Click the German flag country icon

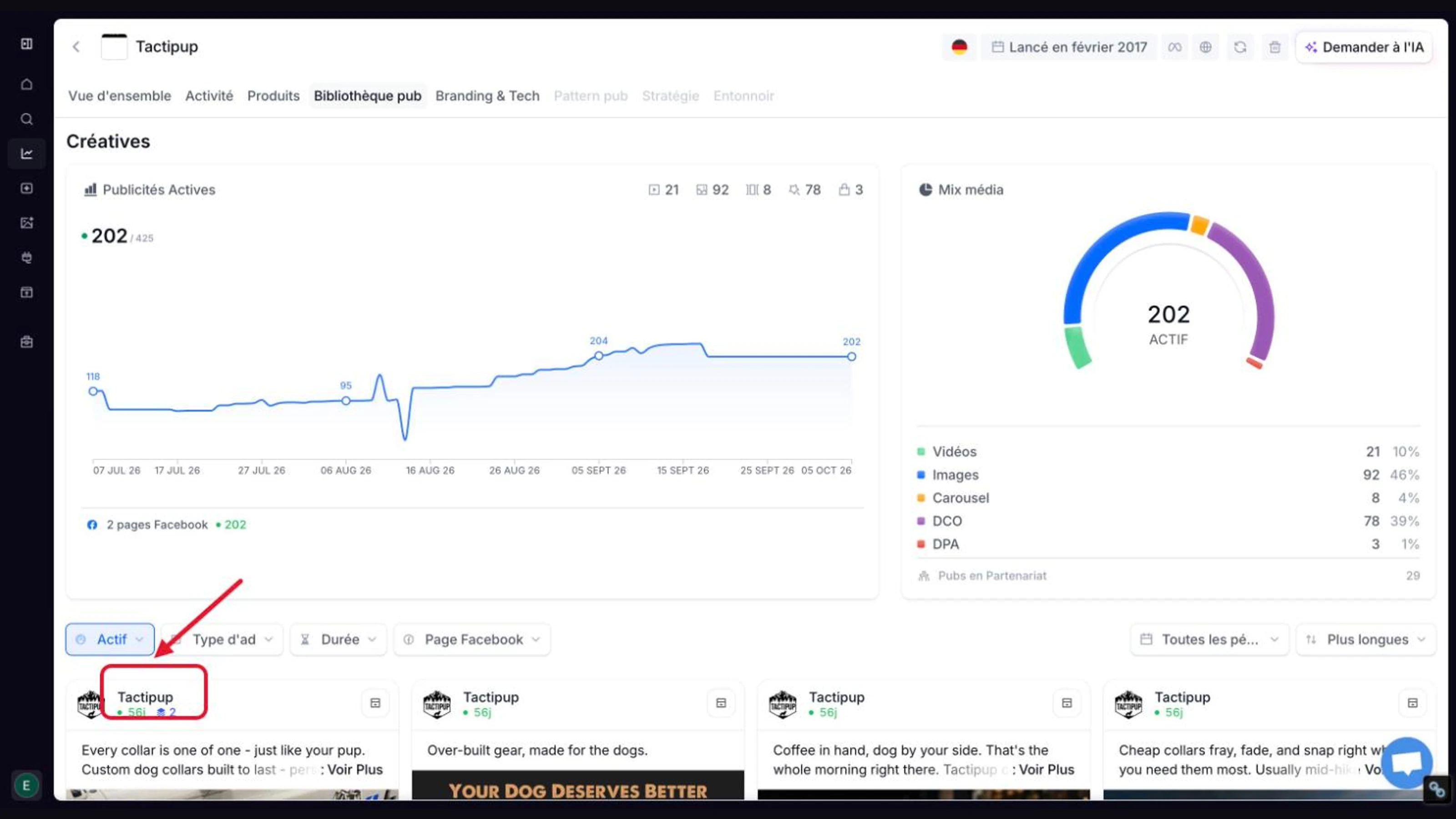click(959, 47)
